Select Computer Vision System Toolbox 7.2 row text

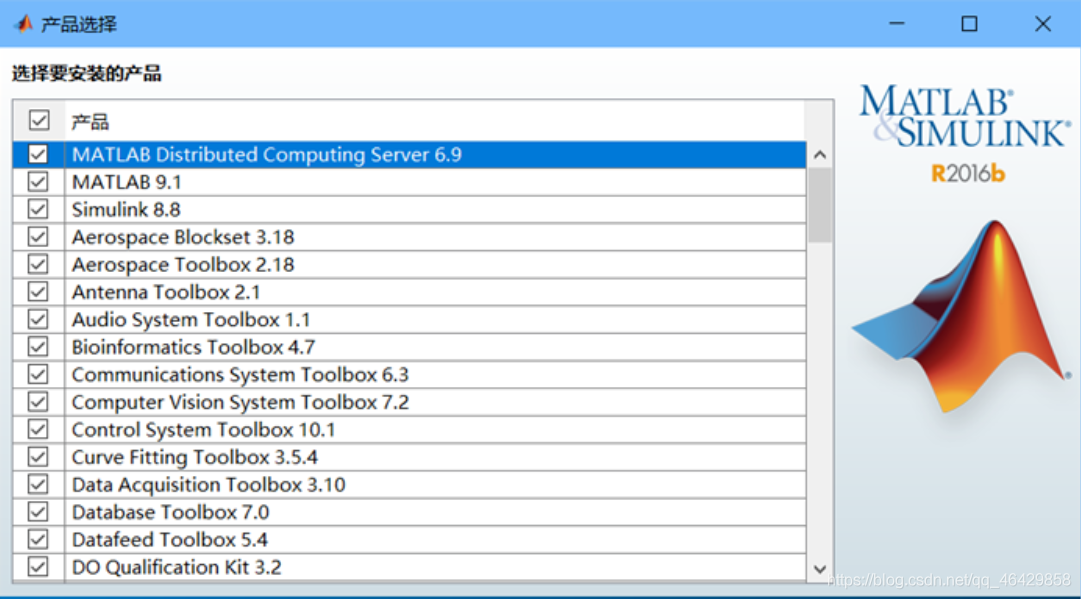tap(240, 402)
